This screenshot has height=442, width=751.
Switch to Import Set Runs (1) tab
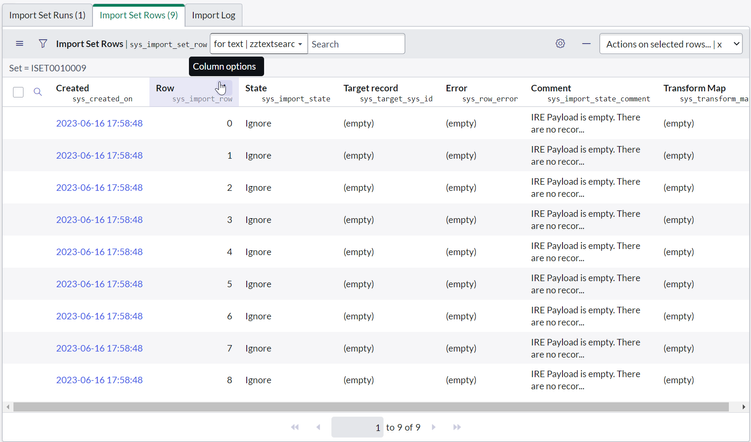[47, 15]
